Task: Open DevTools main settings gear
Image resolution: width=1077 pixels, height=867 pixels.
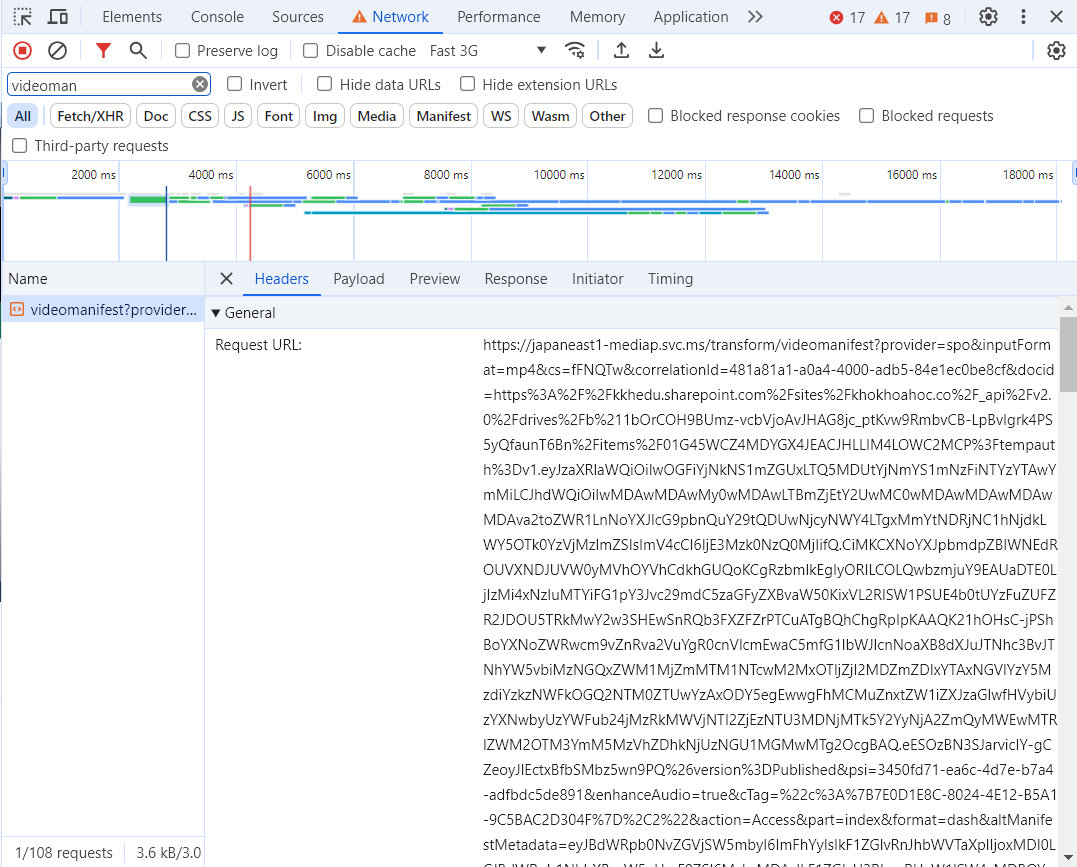Action: pyautogui.click(x=988, y=16)
